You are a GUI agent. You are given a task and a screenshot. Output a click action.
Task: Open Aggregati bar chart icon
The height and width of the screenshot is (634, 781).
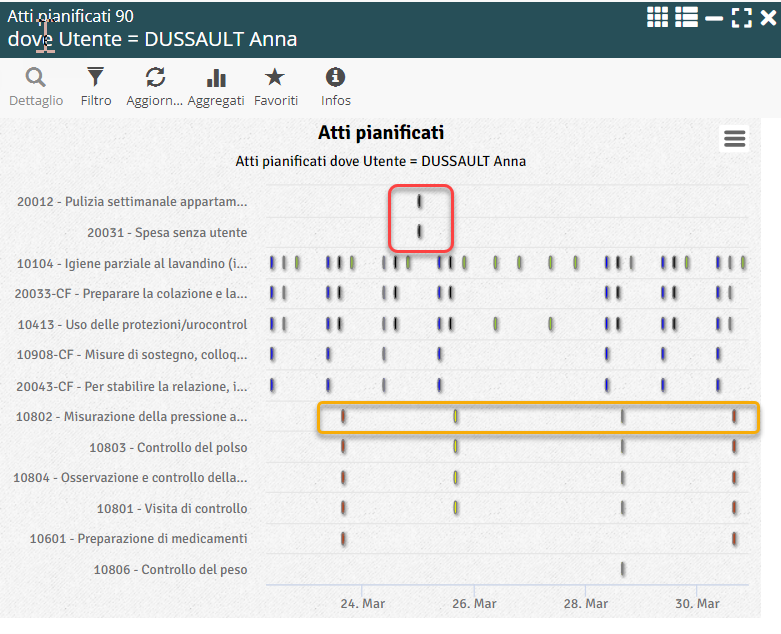[215, 78]
